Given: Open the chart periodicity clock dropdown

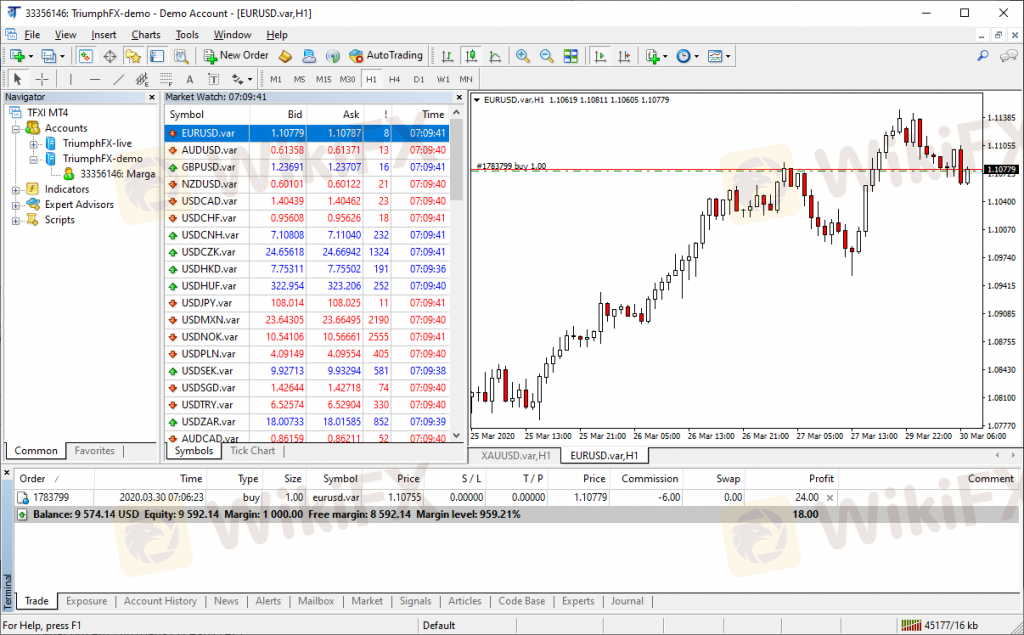Looking at the screenshot, I should point(687,56).
